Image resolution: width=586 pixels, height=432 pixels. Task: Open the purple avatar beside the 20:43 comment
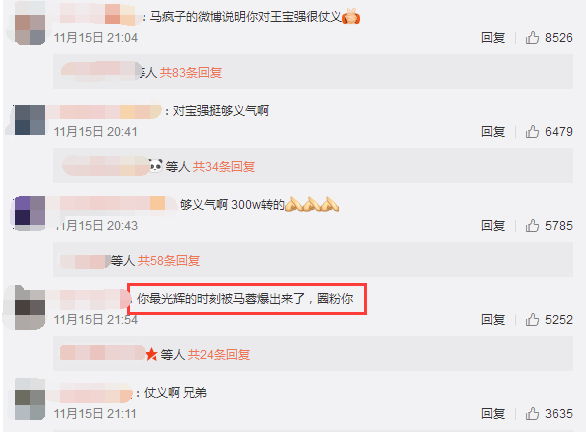pos(30,211)
